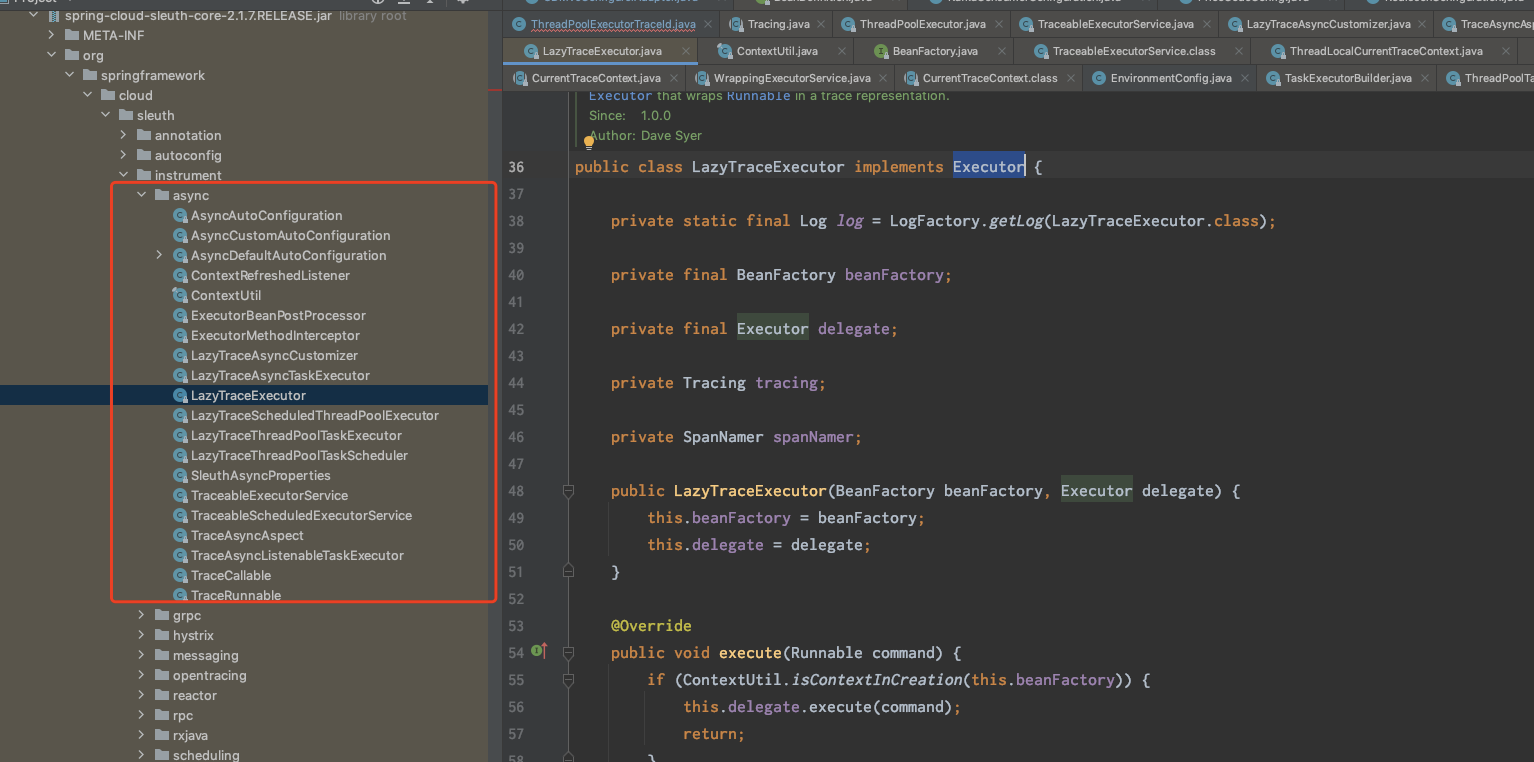Screen dimensions: 1534x762
Task: Collapse the async folder
Action: pos(142,196)
